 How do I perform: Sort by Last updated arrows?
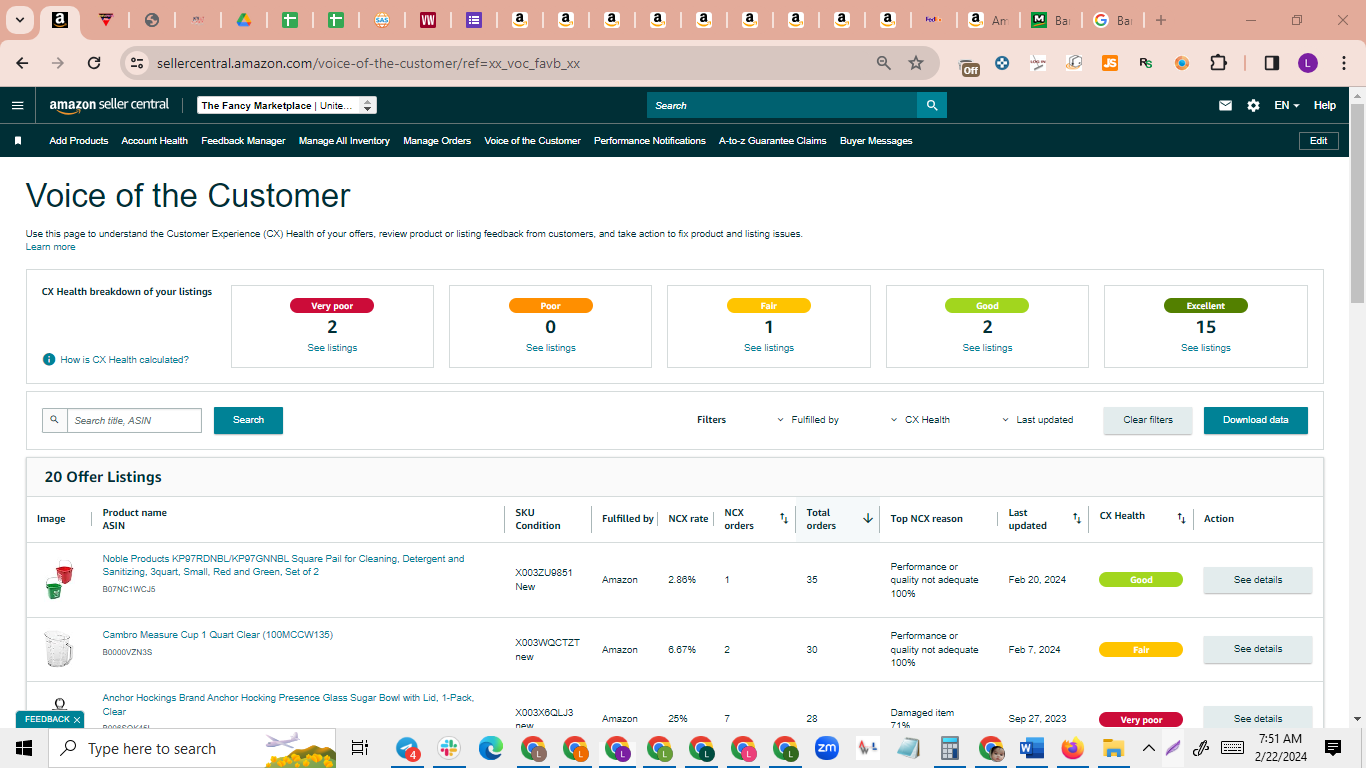[x=1077, y=518]
